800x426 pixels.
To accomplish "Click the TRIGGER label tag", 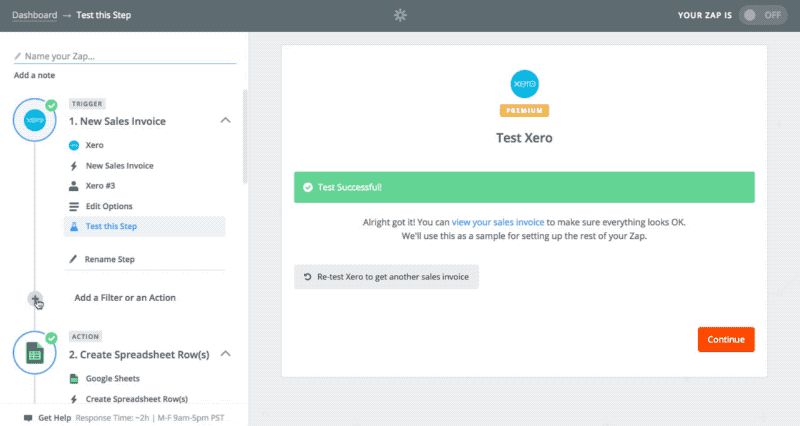I will coord(87,104).
